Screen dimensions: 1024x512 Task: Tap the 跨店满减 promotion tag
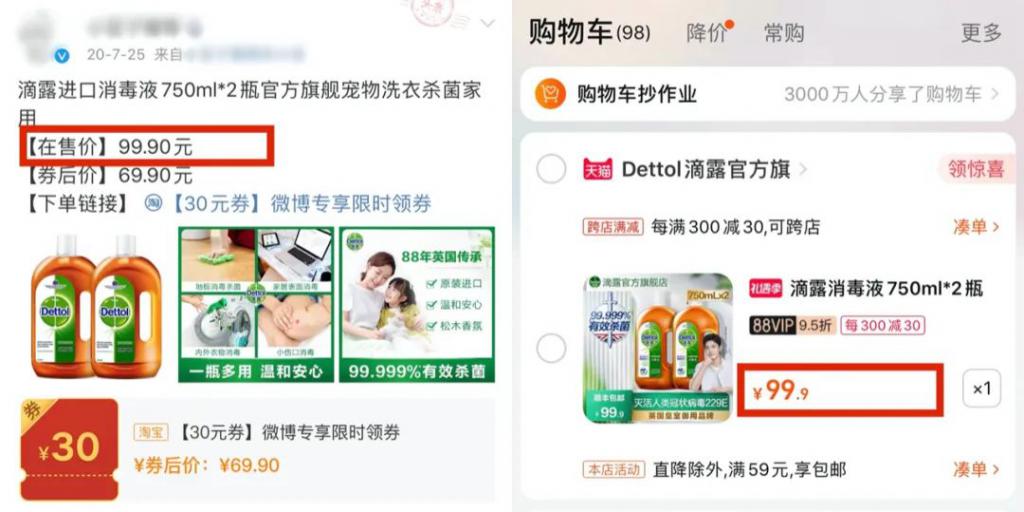tap(613, 227)
